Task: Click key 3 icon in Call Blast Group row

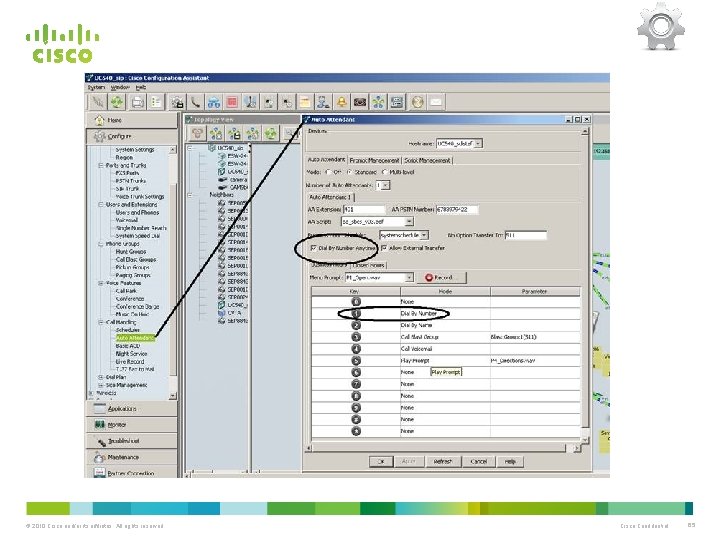Action: click(356, 337)
